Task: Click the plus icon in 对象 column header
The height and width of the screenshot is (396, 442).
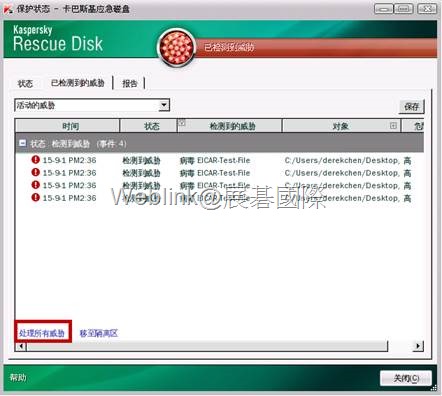Action: click(393, 126)
